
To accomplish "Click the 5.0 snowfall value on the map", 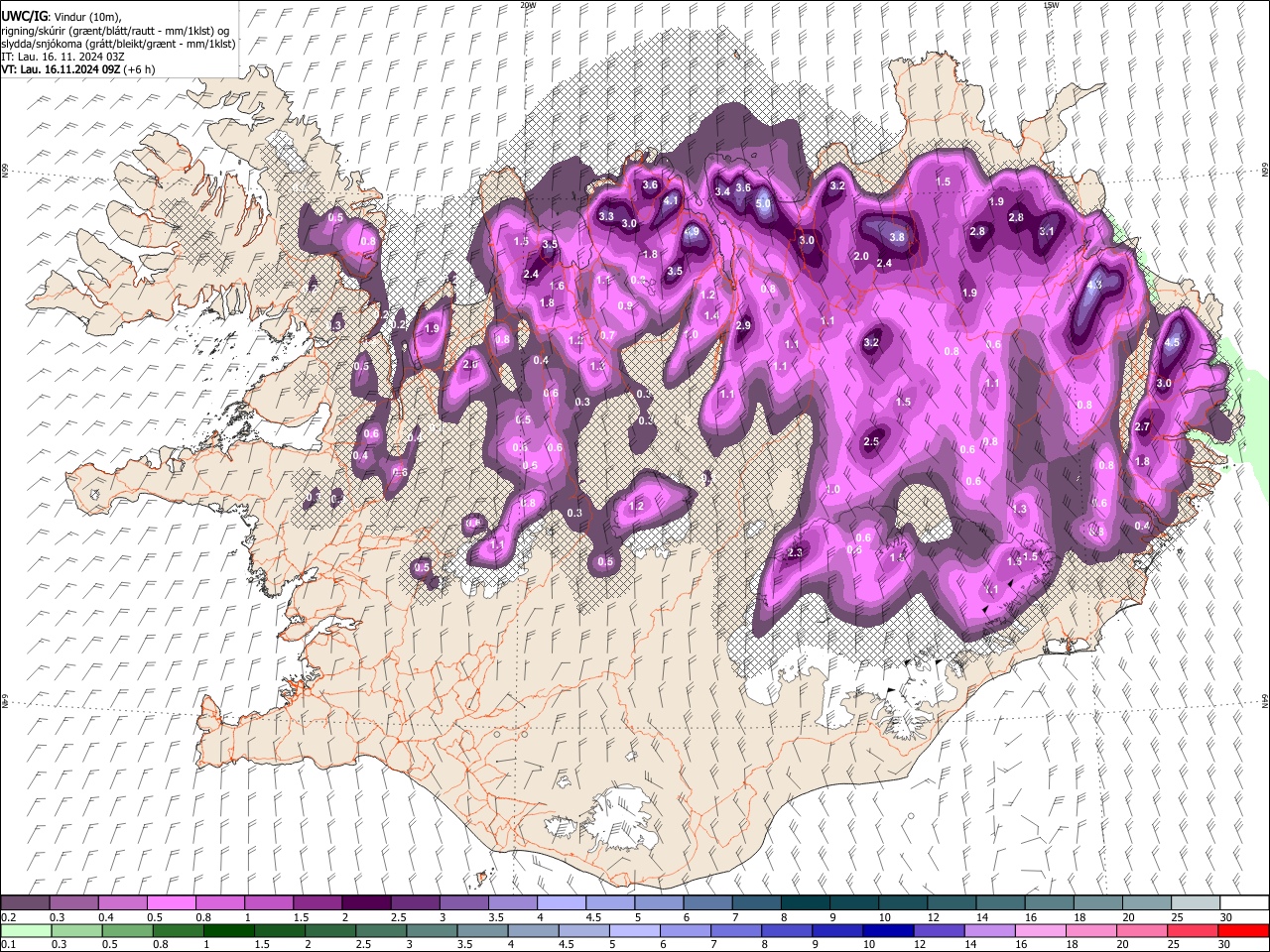I will 763,203.
